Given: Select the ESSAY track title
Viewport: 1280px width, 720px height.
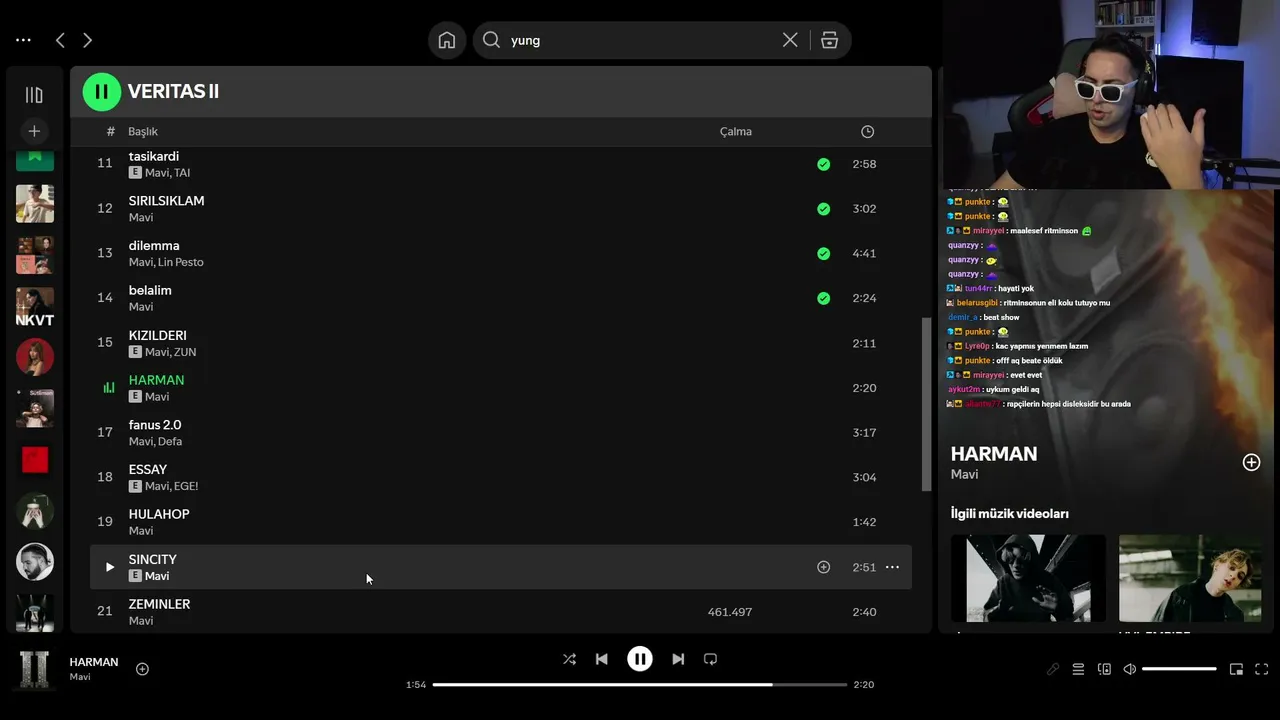Looking at the screenshot, I should tap(148, 470).
